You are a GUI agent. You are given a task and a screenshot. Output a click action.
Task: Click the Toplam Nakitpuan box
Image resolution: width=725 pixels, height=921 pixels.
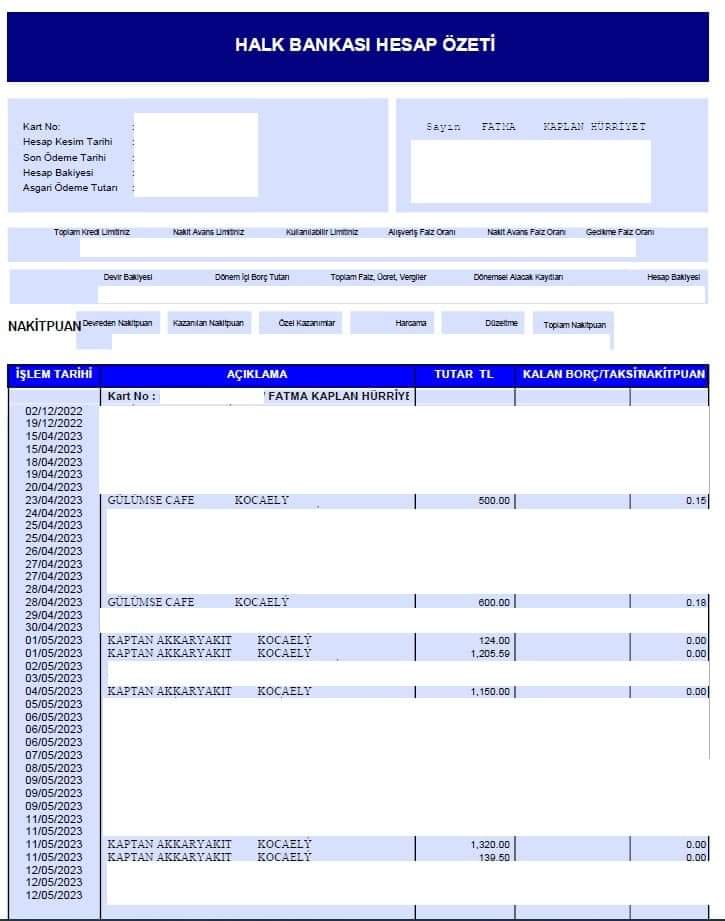coord(574,325)
